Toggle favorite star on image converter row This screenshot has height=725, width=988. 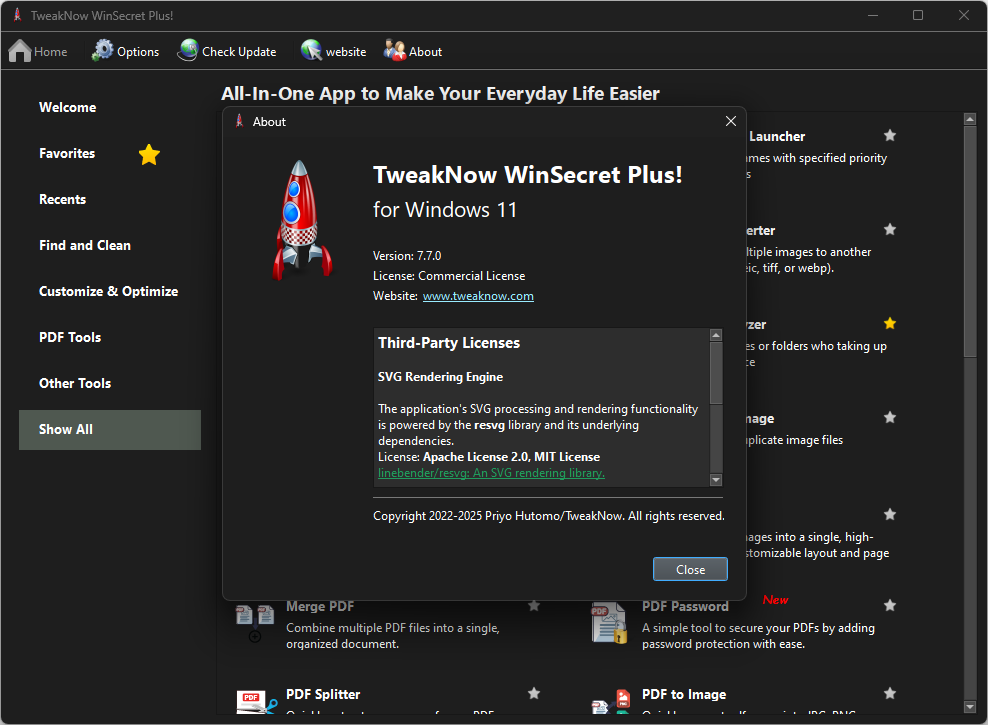[x=890, y=229]
